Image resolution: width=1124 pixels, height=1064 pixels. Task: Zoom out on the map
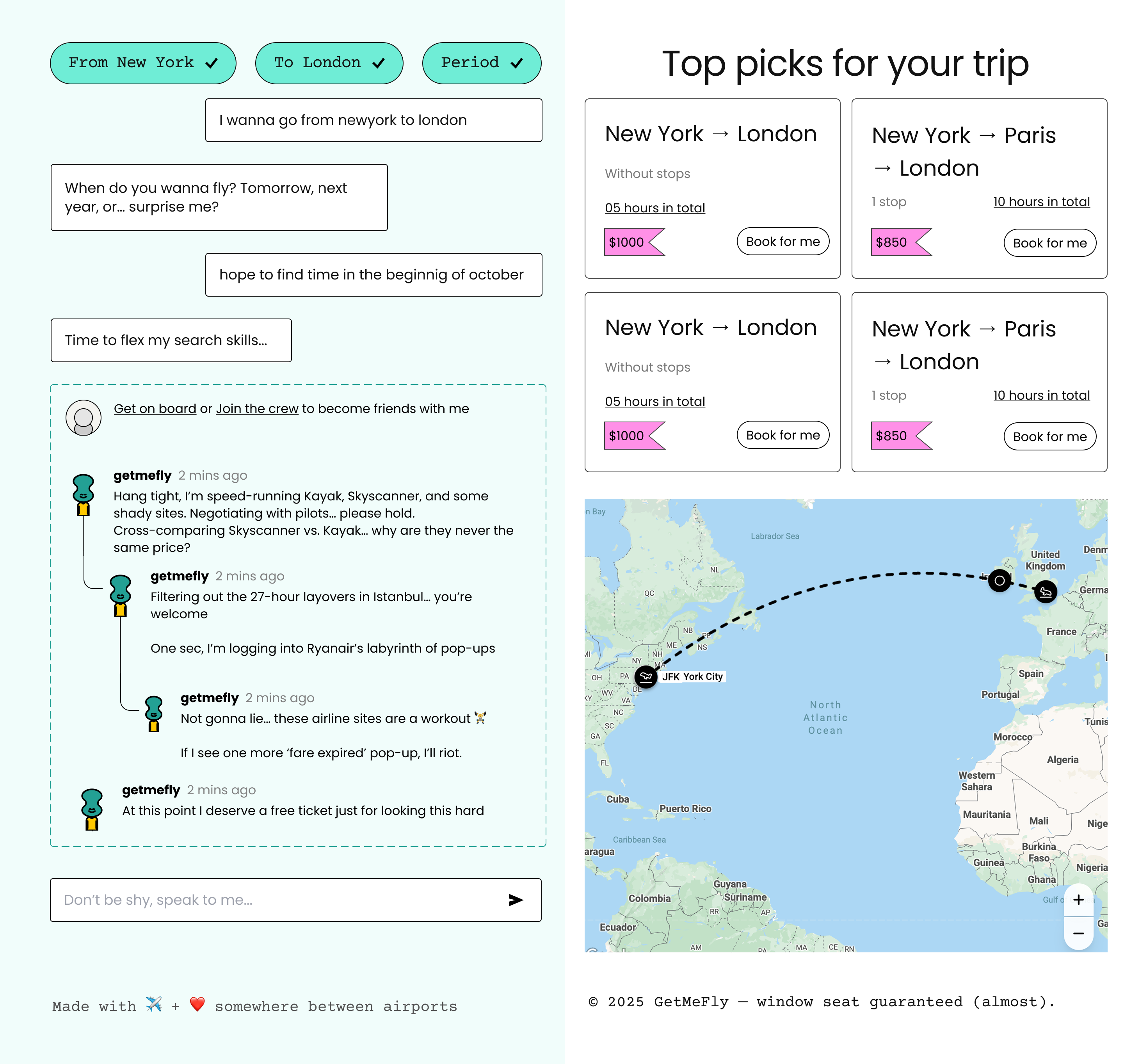(1078, 933)
